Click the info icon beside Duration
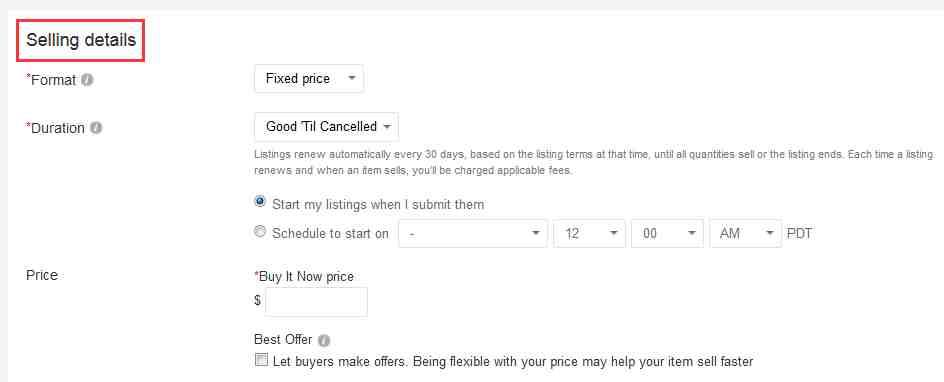 pyautogui.click(x=96, y=128)
